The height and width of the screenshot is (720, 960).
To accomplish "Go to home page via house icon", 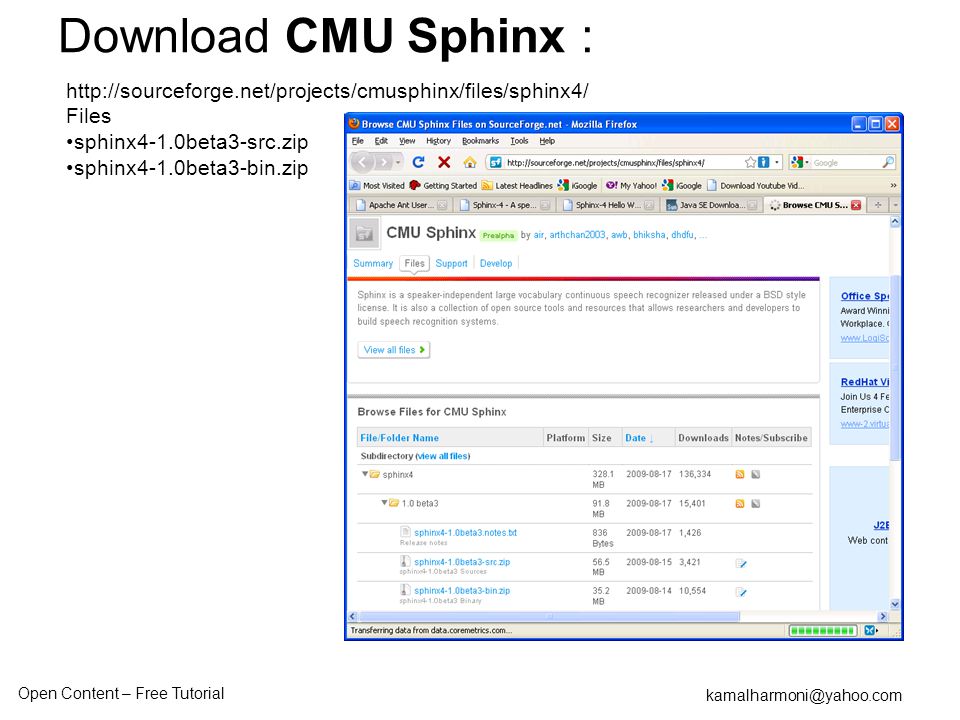I will coord(470,162).
